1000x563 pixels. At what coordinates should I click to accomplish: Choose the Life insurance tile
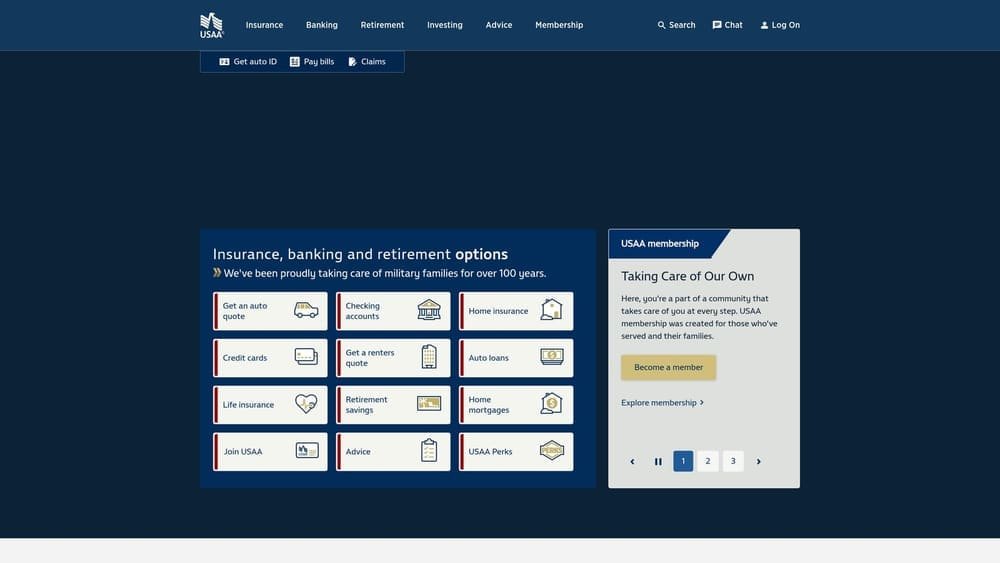tap(270, 405)
